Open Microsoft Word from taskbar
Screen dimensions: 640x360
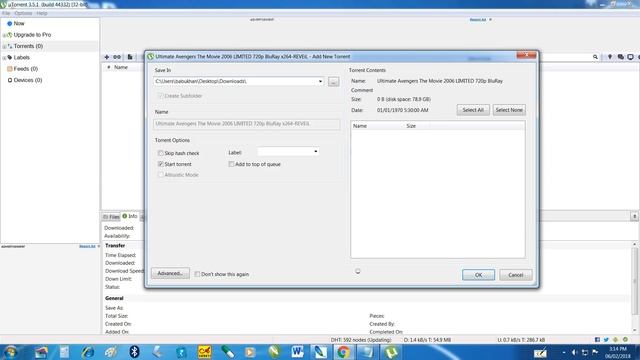[x=297, y=352]
